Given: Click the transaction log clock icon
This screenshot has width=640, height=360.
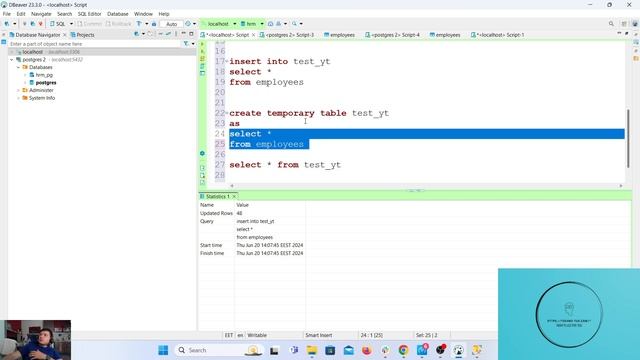Looking at the screenshot, I should pyautogui.click(x=188, y=24).
